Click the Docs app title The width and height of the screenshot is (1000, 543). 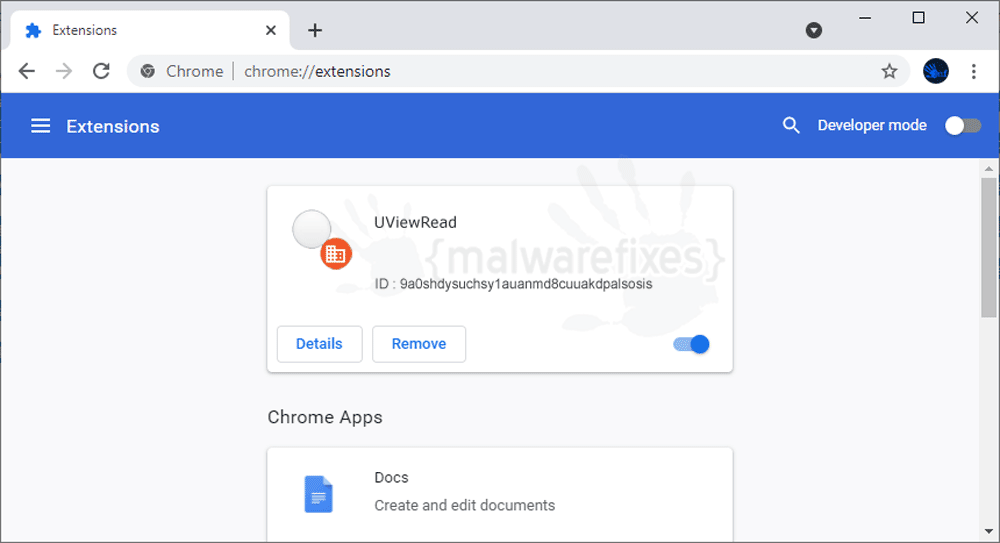click(x=391, y=477)
